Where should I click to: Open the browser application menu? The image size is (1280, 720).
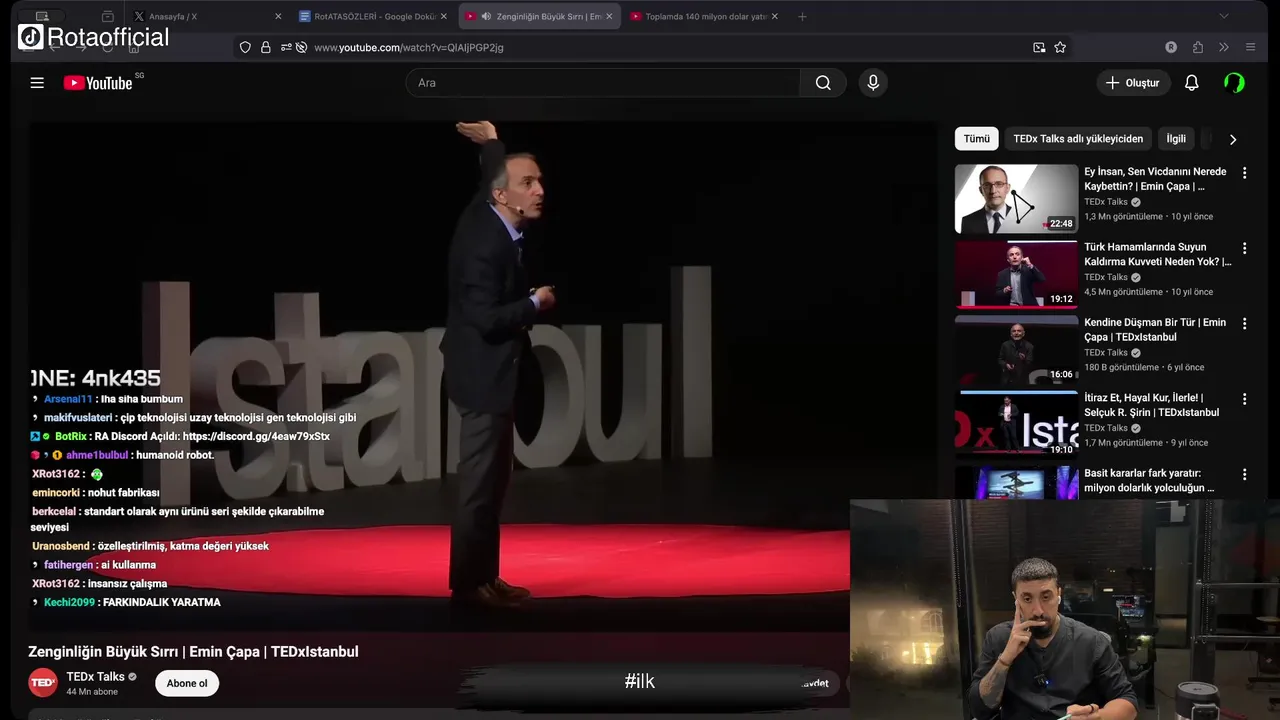coord(1250,47)
